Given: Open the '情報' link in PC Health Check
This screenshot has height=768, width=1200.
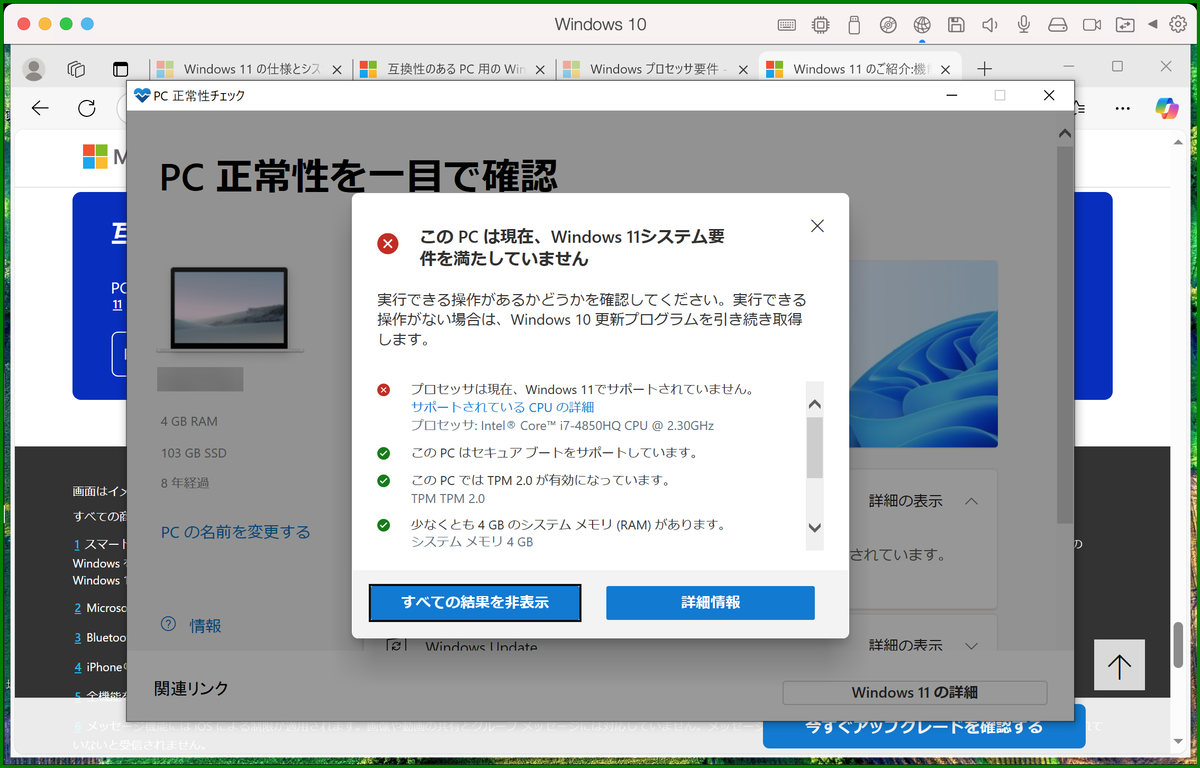Looking at the screenshot, I should (x=206, y=626).
